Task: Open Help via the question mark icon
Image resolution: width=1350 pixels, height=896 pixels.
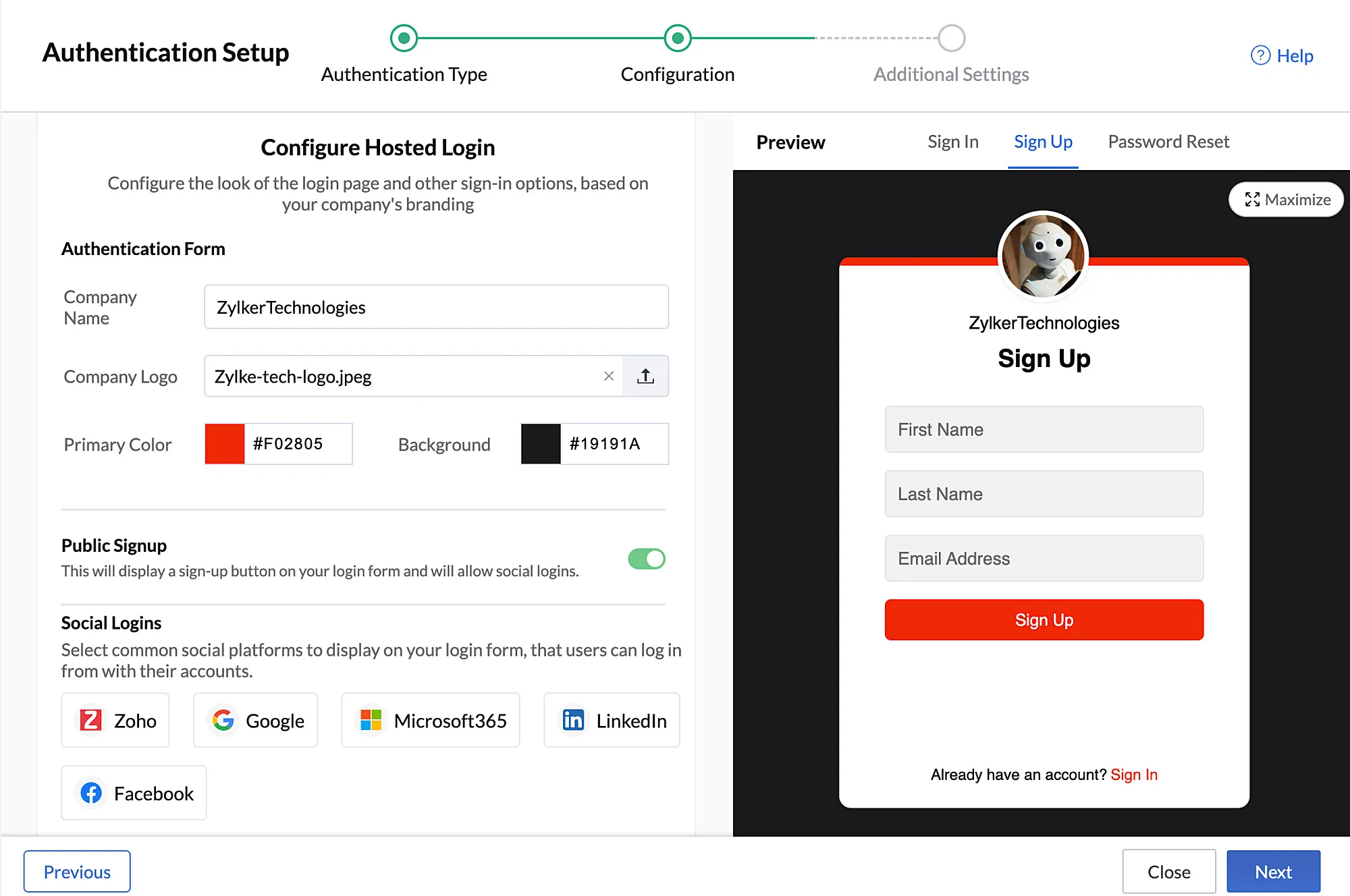Action: [x=1260, y=55]
